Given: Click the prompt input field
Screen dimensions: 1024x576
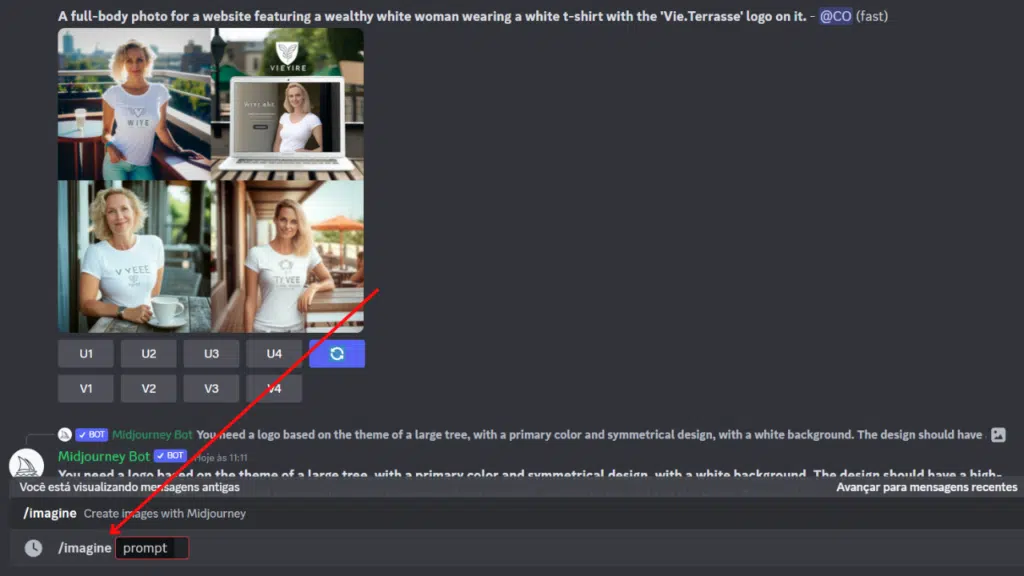Looking at the screenshot, I should coord(152,548).
